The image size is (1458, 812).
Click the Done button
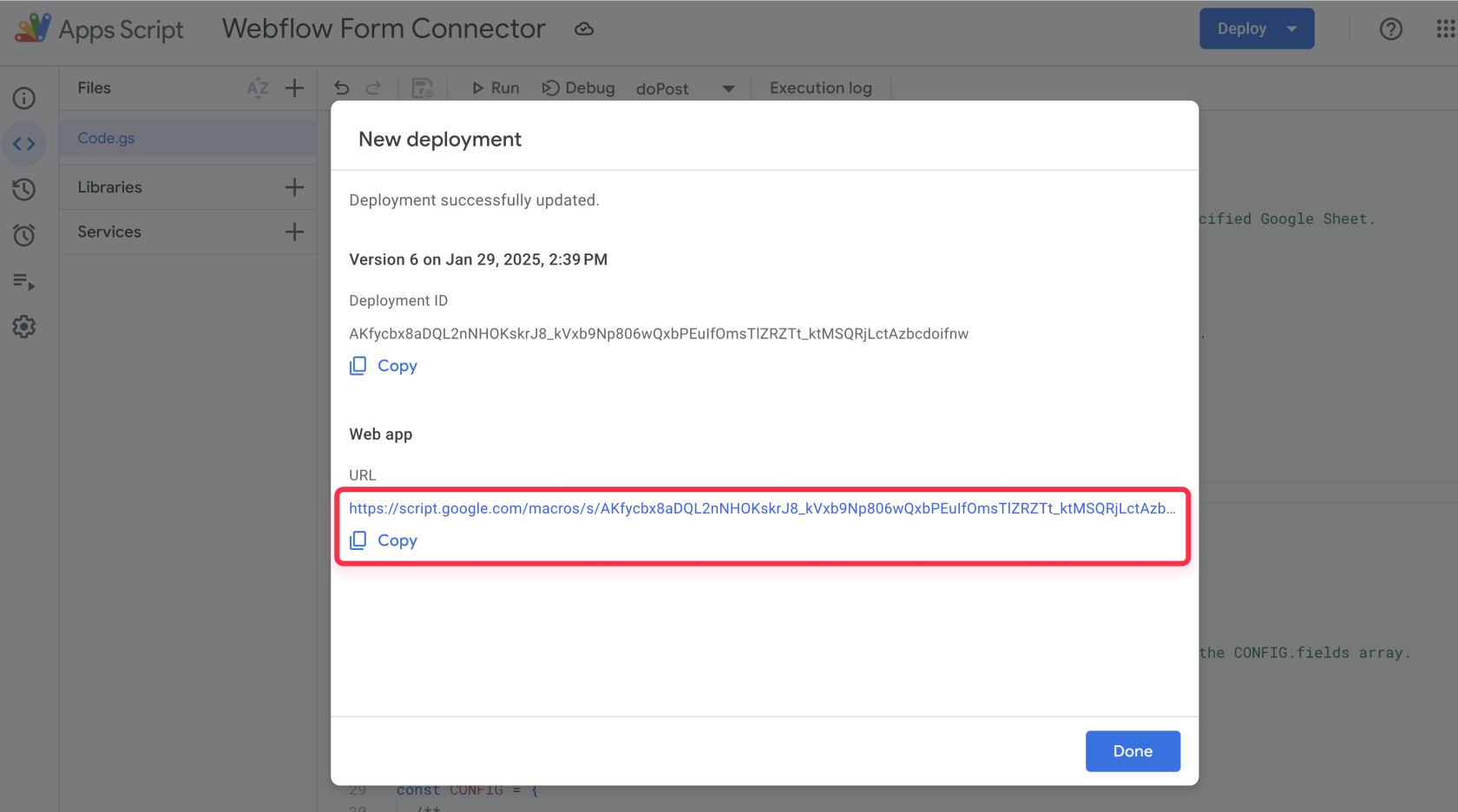pos(1133,751)
